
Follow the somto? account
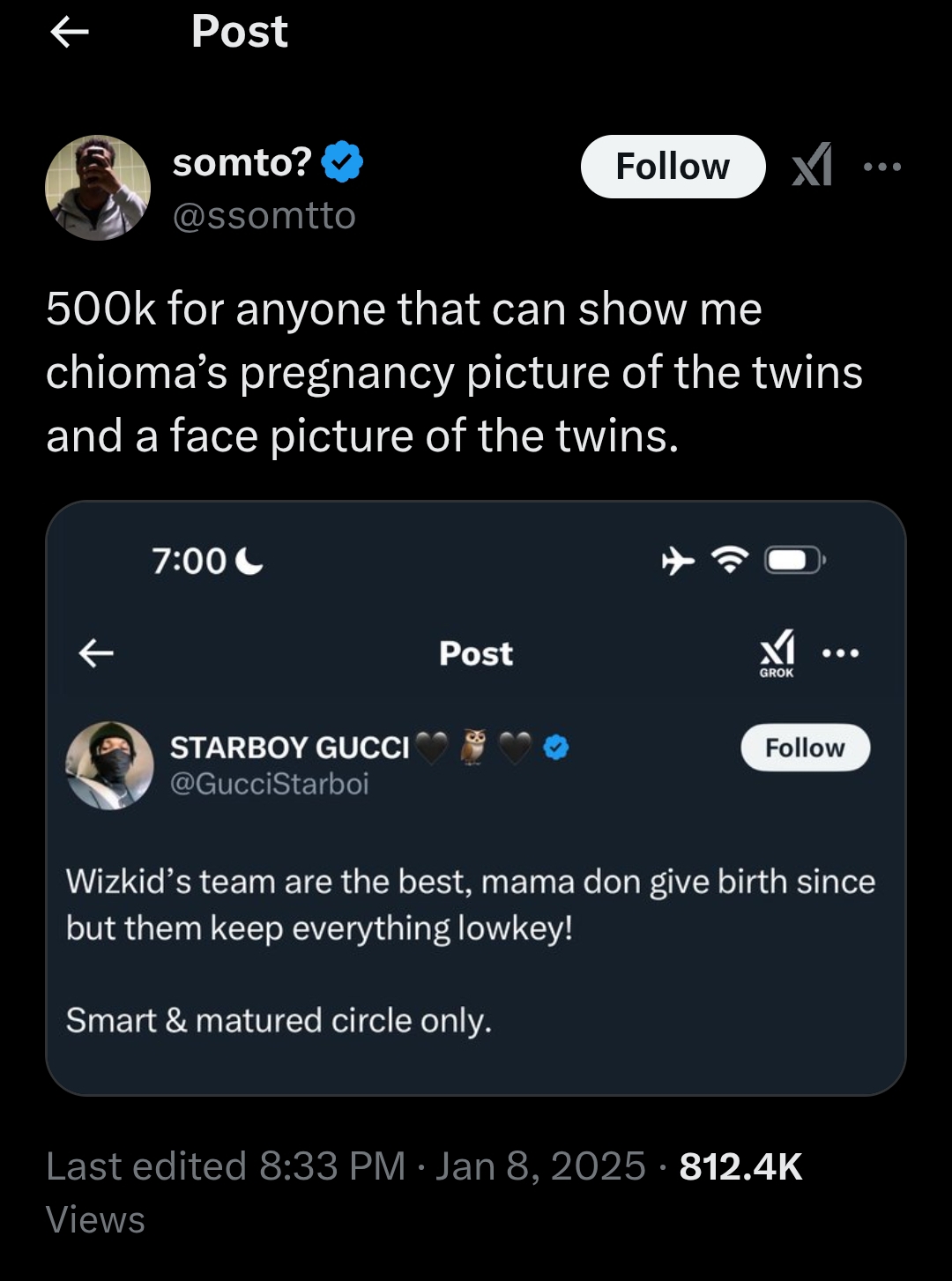pyautogui.click(x=673, y=166)
